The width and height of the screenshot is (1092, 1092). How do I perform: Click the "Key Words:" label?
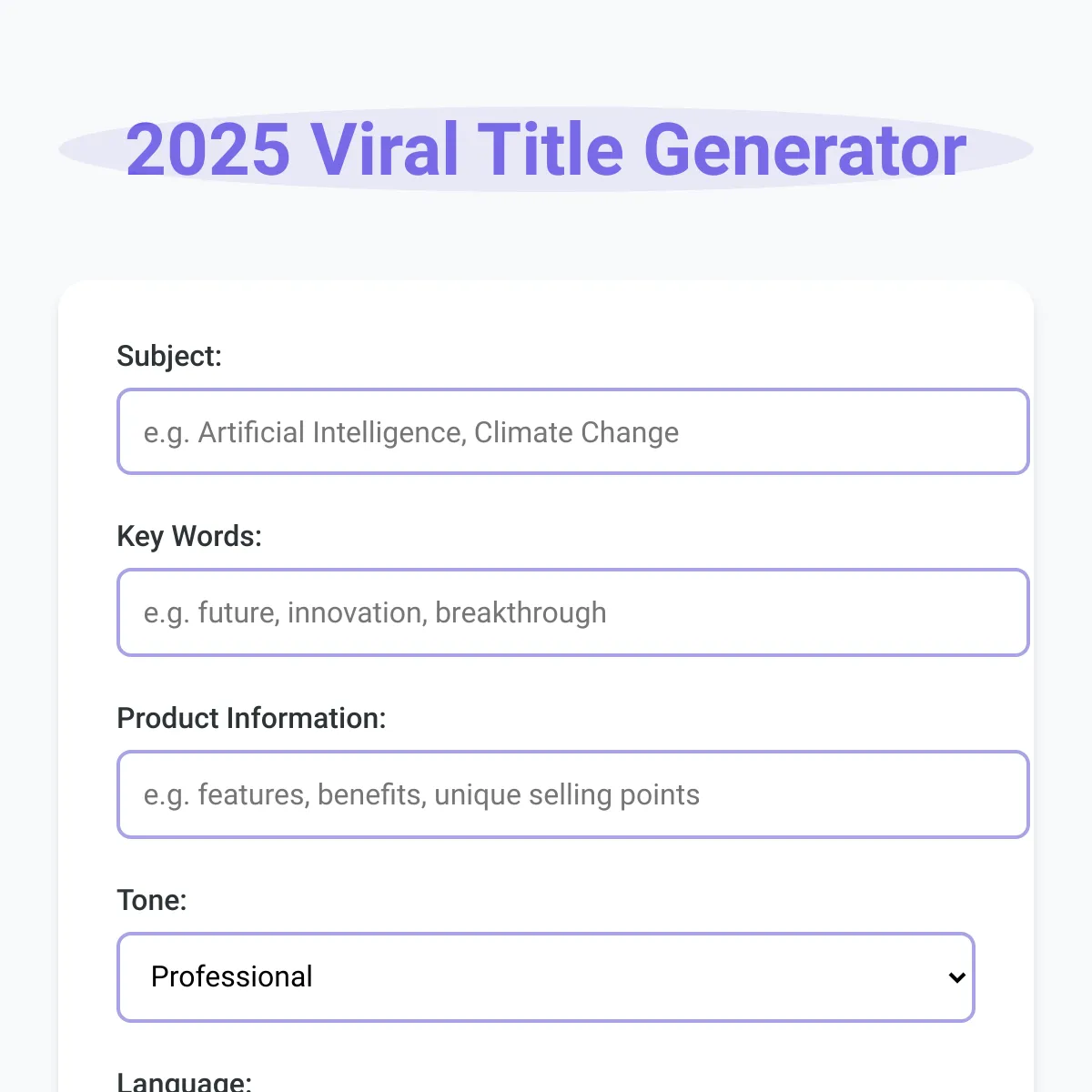pos(189,536)
